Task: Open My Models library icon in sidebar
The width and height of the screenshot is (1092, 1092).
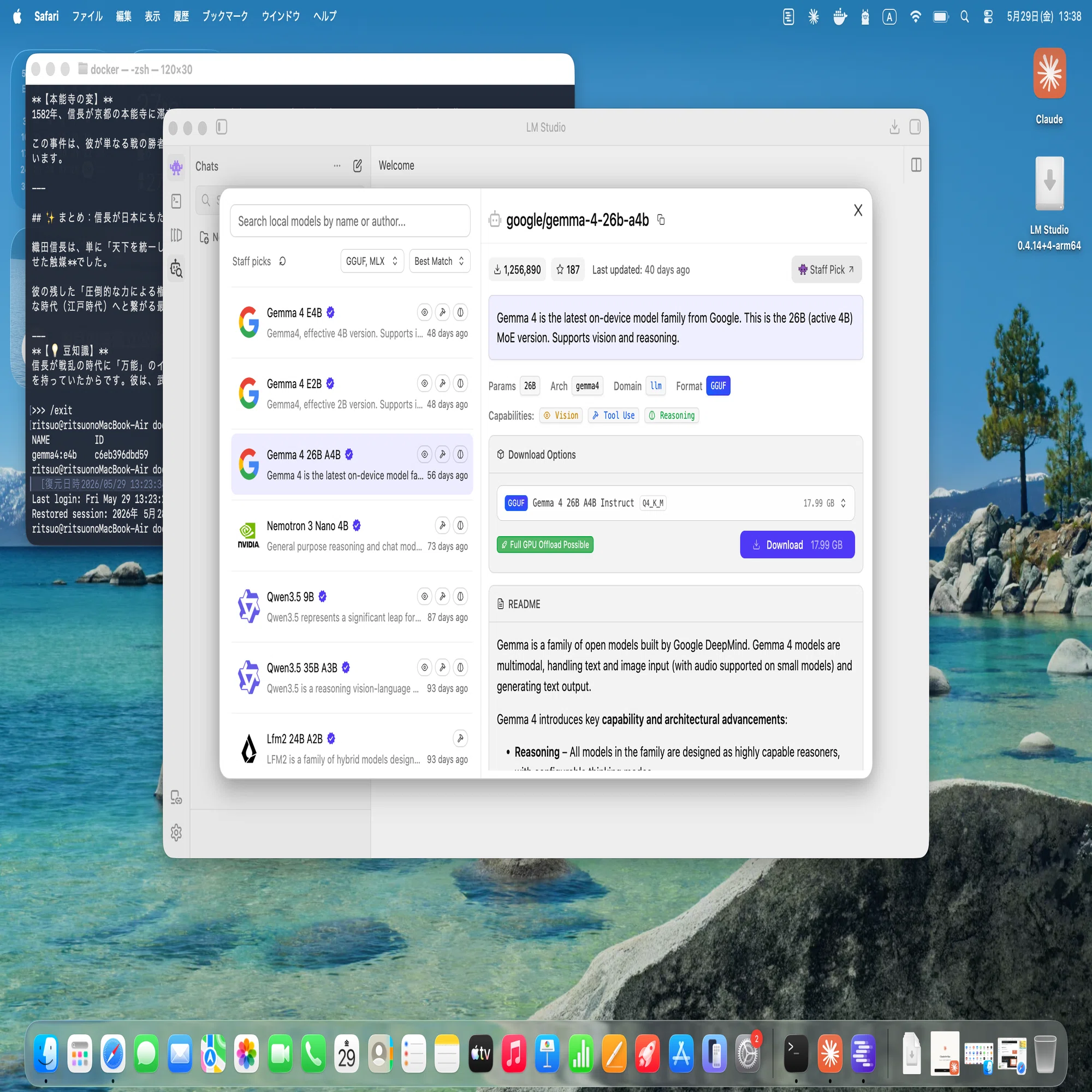Action: pos(176,235)
